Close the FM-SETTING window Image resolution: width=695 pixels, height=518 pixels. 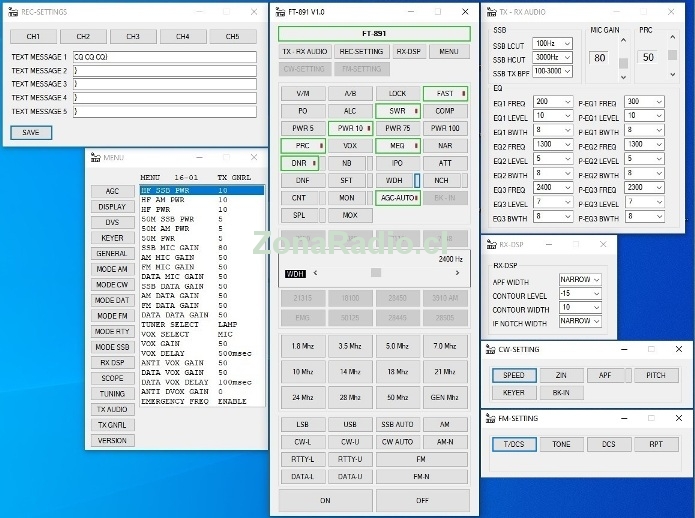click(679, 418)
